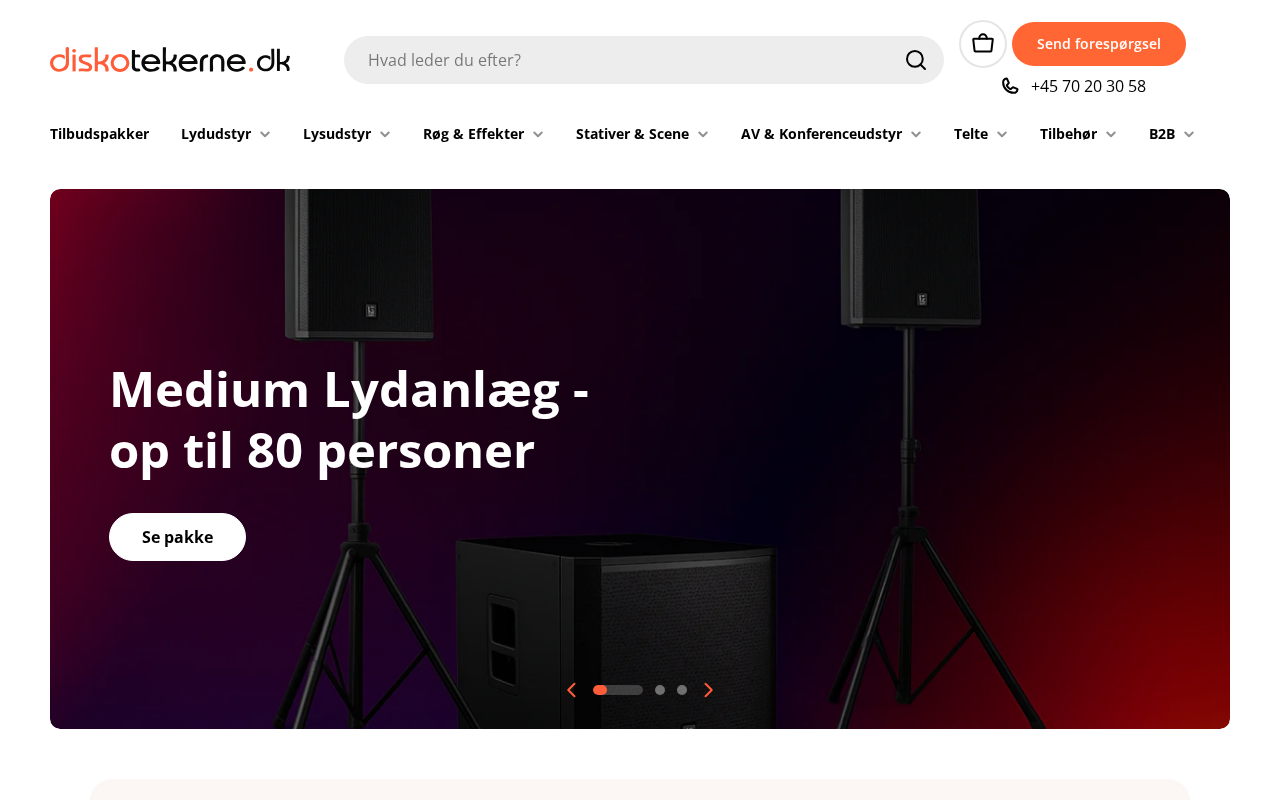Open the Tilbudspakker menu item
The image size is (1280, 800).
99,134
